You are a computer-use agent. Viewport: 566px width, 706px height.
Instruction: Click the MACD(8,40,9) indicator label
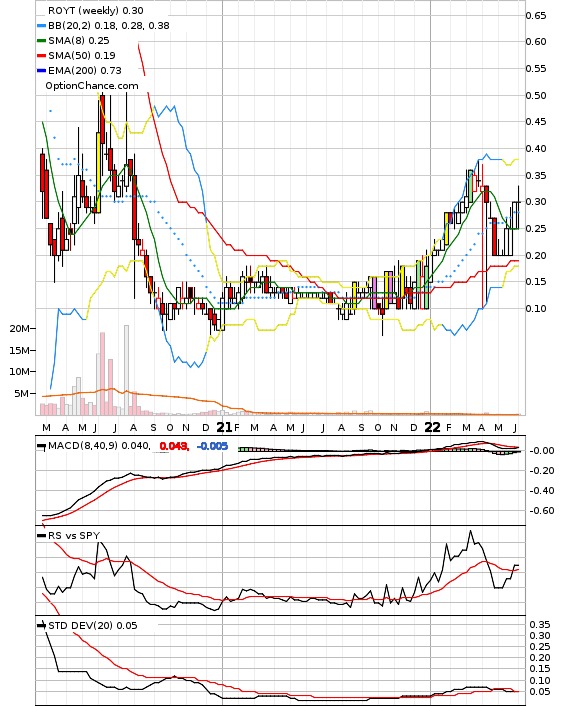tap(83, 446)
